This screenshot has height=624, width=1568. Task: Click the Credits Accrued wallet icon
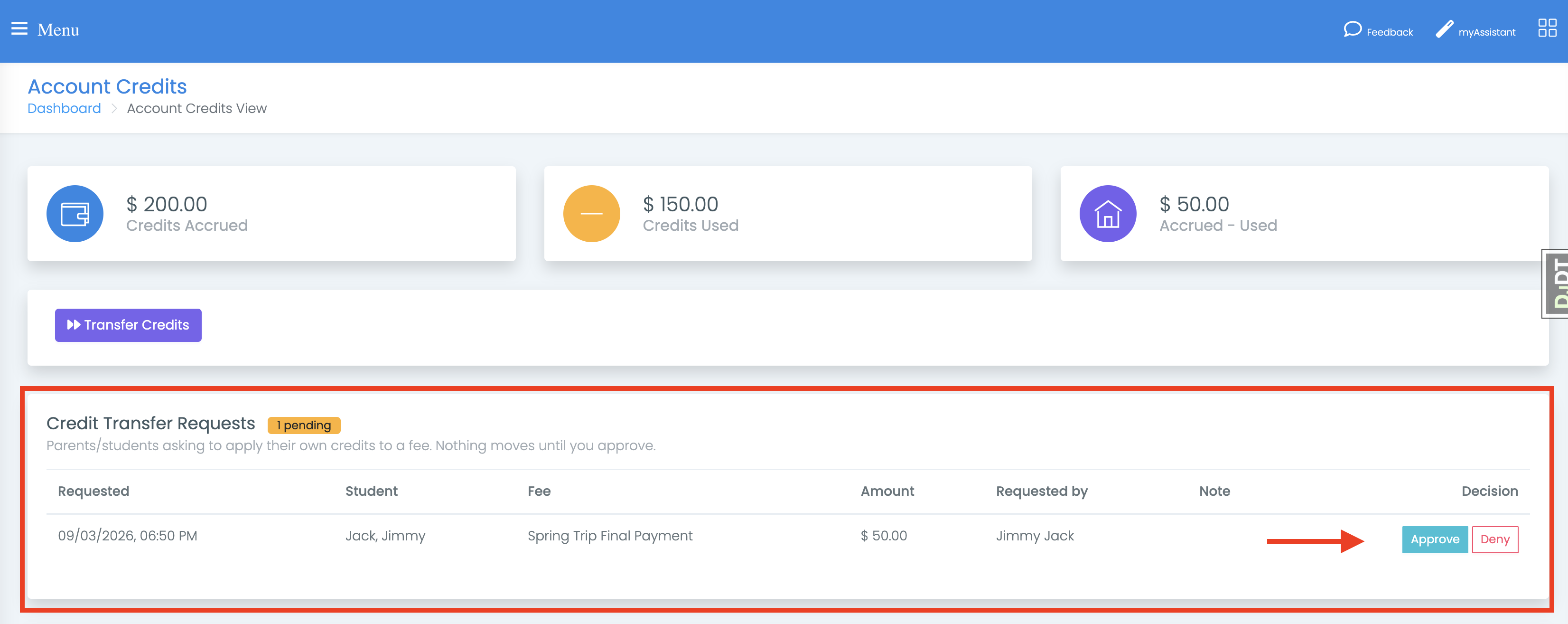[75, 214]
